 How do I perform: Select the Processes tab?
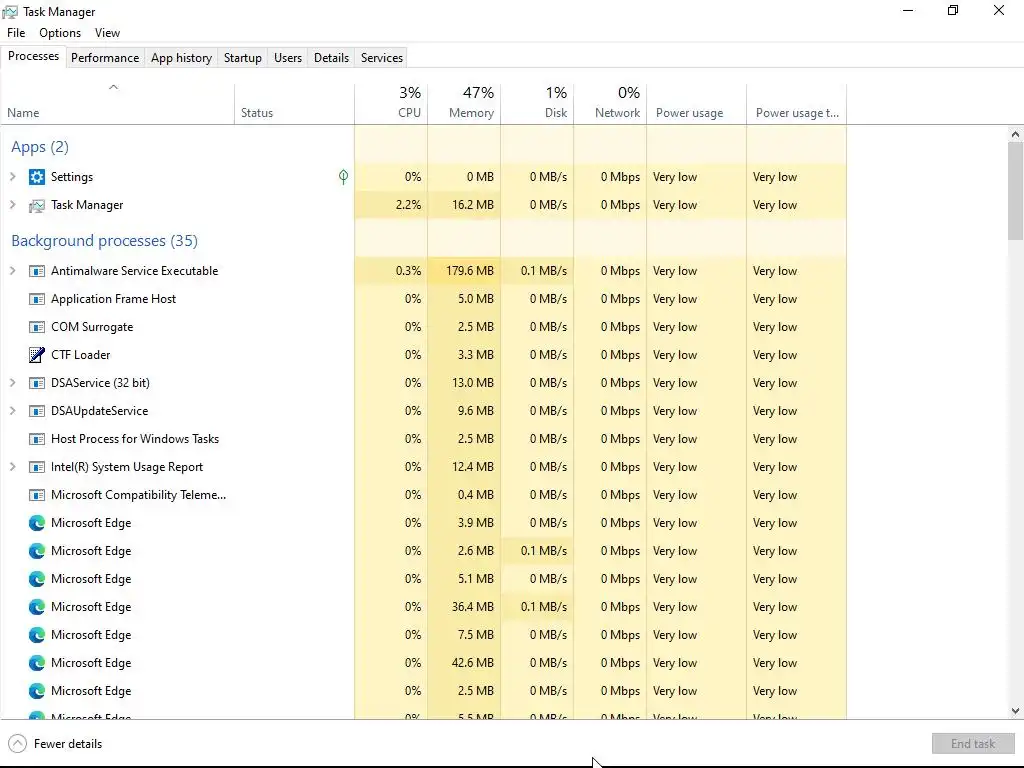[33, 56]
